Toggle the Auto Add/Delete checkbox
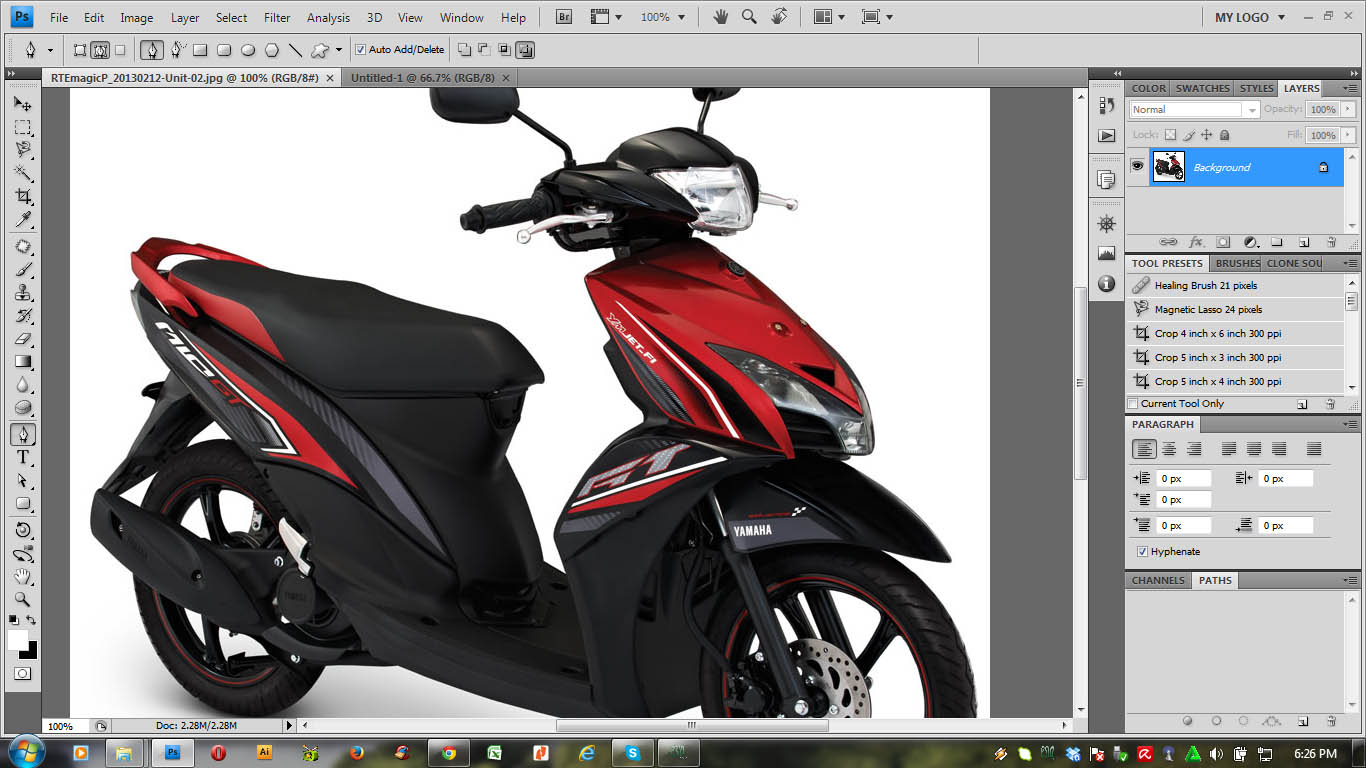1366x768 pixels. (361, 49)
